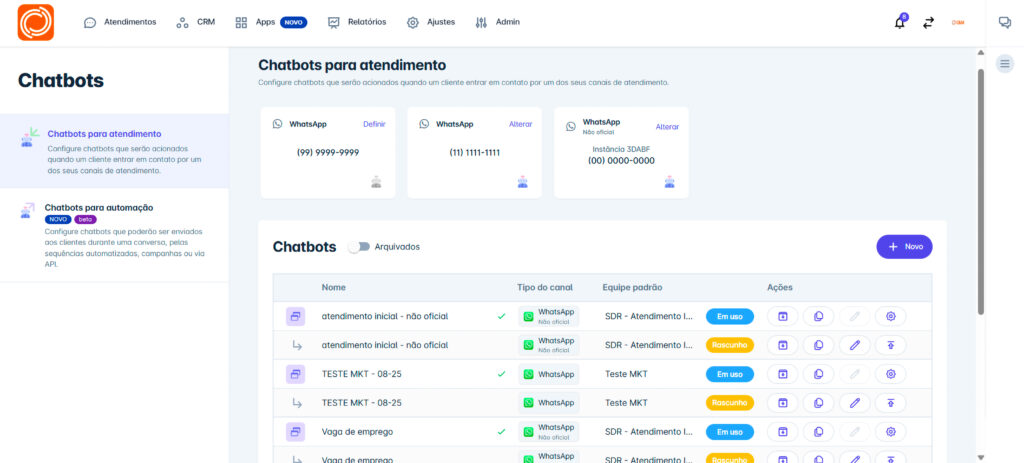This screenshot has width=1024, height=463.
Task: Select Chatbots para automação section
Action: click(x=99, y=207)
